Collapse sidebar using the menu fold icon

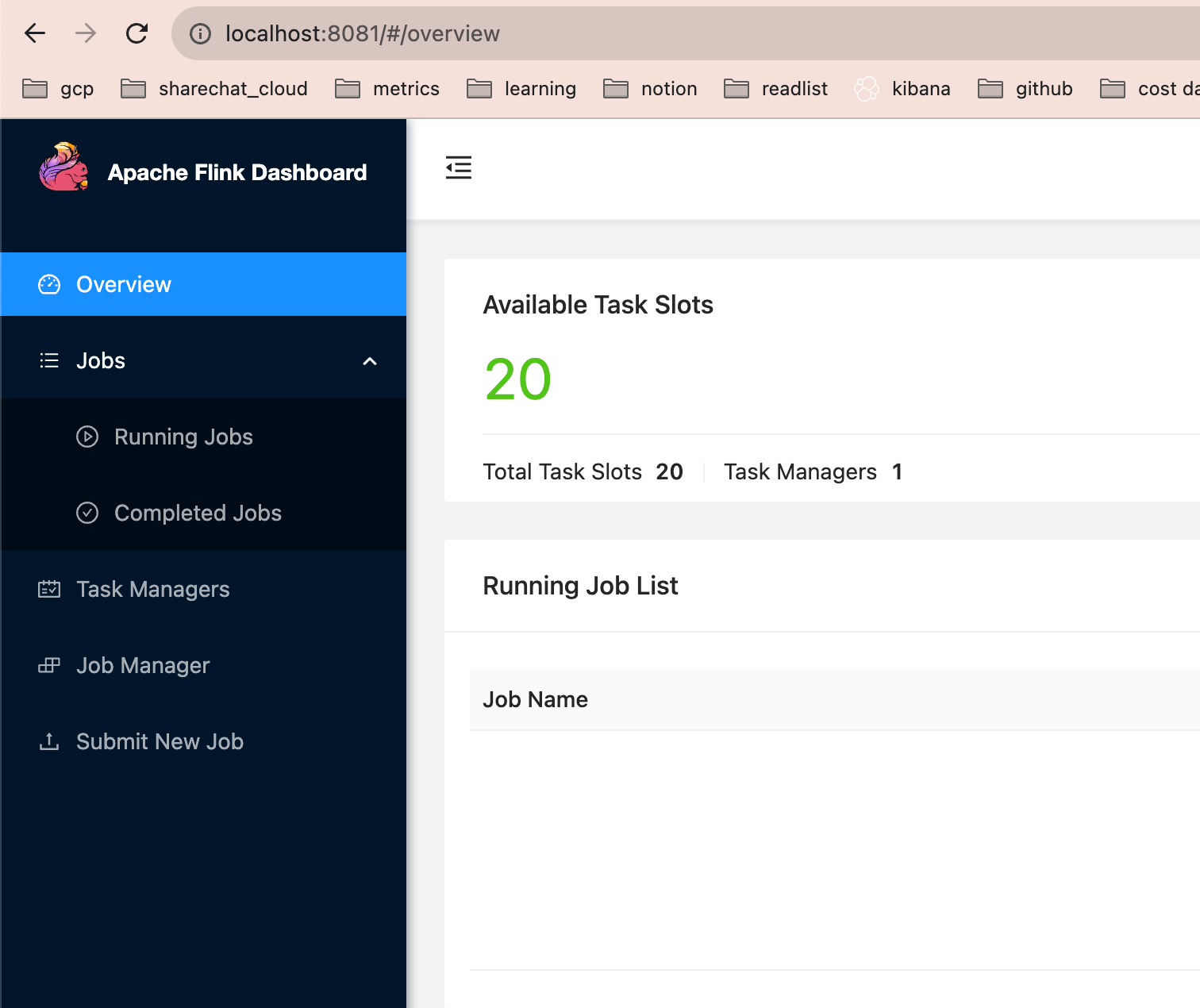click(x=459, y=167)
